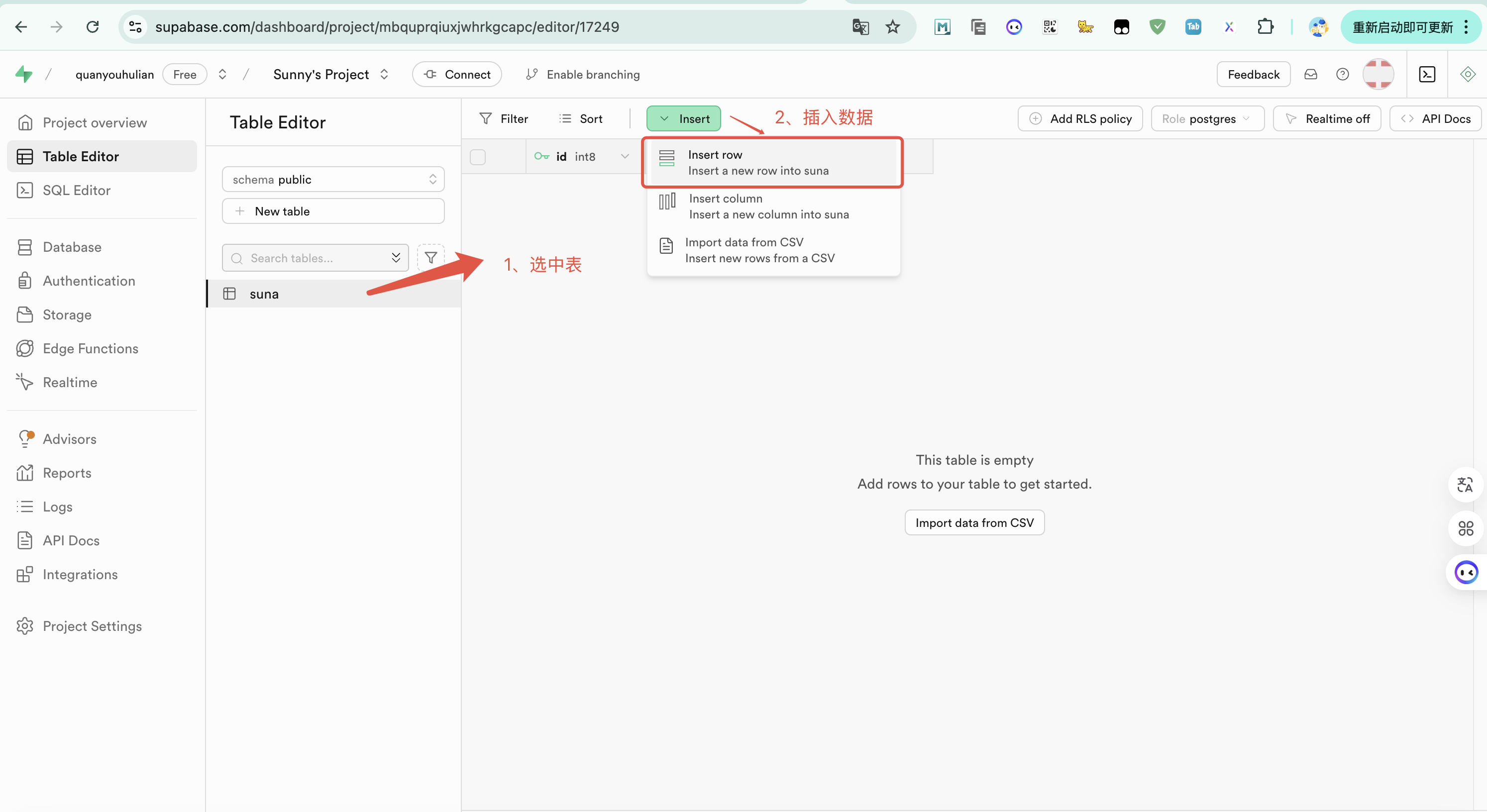Image resolution: width=1487 pixels, height=812 pixels.
Task: Open the AI assistant diamond icon
Action: (1468, 75)
